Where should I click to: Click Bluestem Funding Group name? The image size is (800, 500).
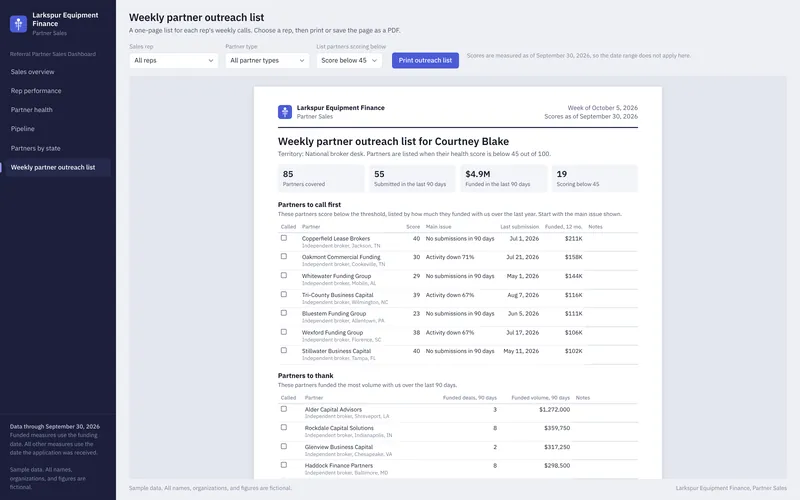[x=334, y=314]
